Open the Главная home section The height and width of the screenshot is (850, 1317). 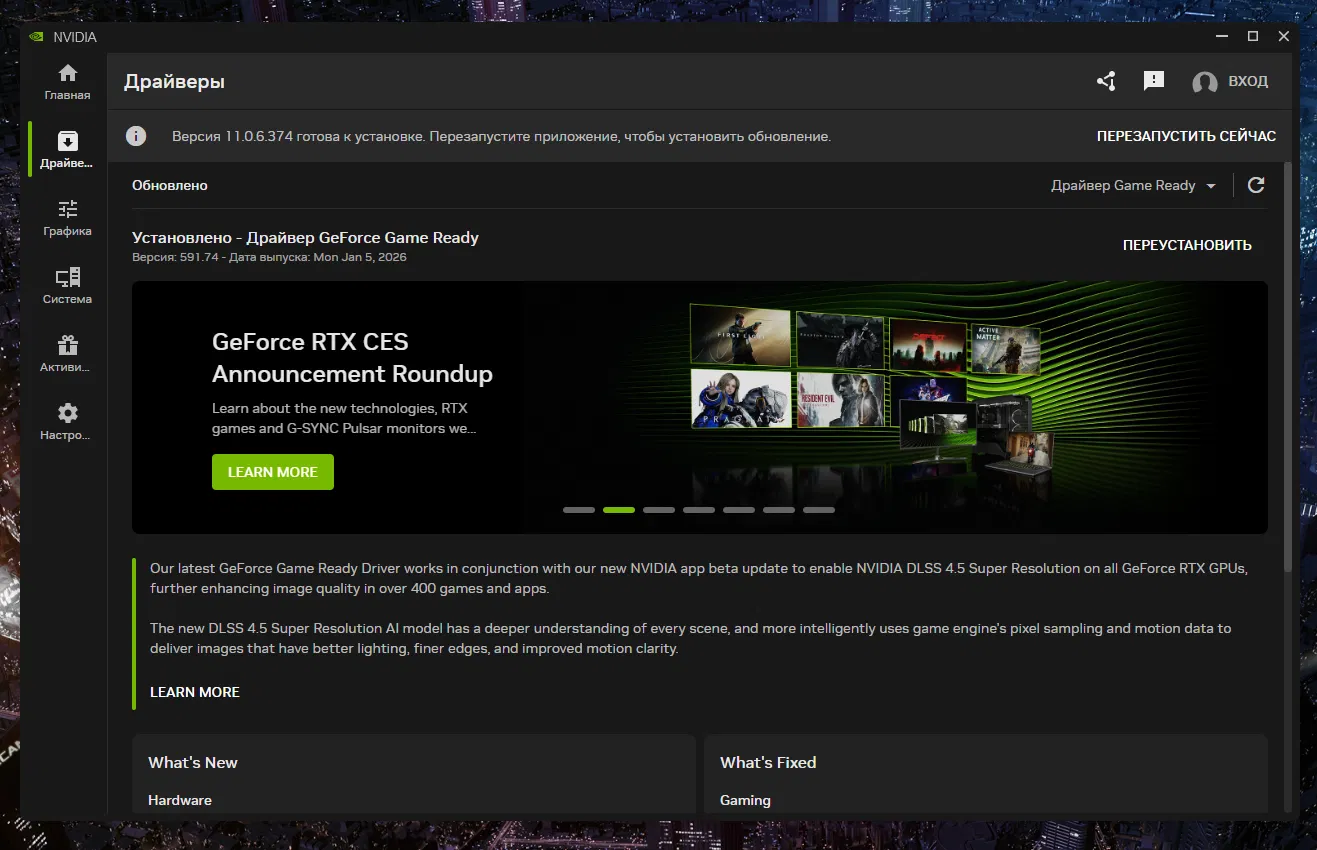coord(67,82)
